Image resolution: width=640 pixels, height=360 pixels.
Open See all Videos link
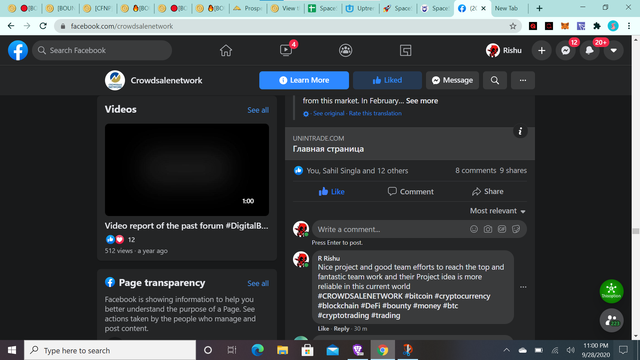[258, 110]
